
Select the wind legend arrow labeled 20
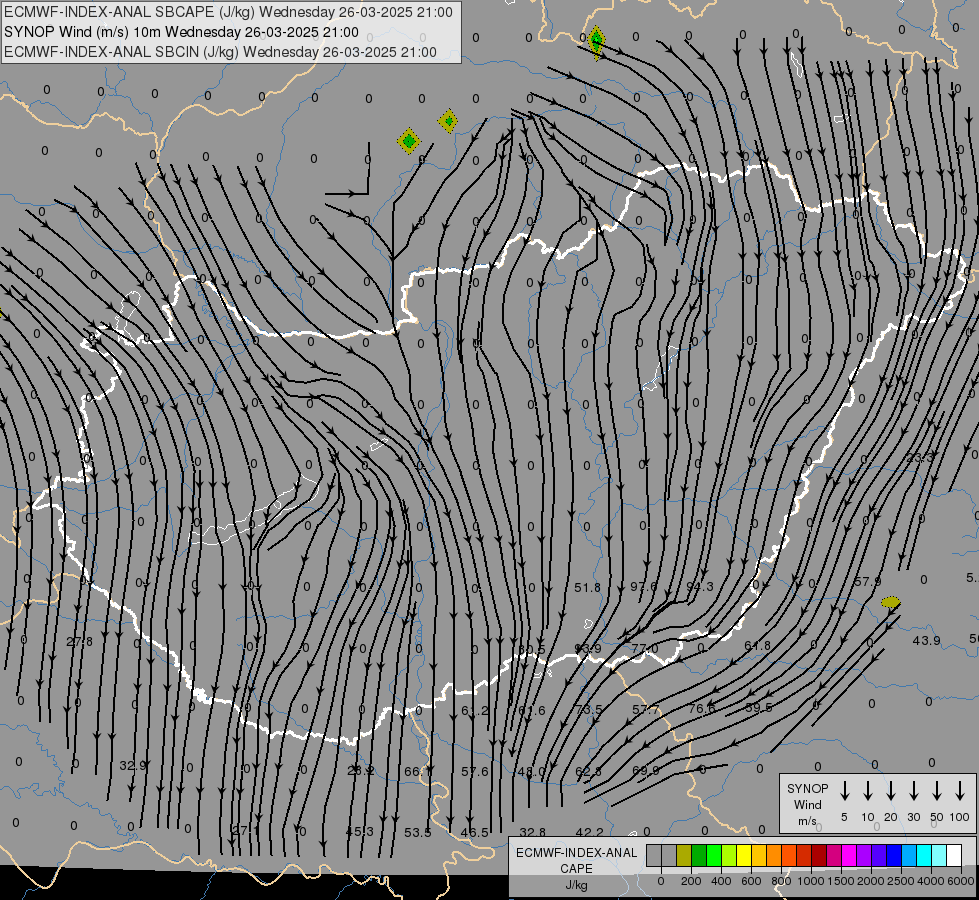coord(890,791)
